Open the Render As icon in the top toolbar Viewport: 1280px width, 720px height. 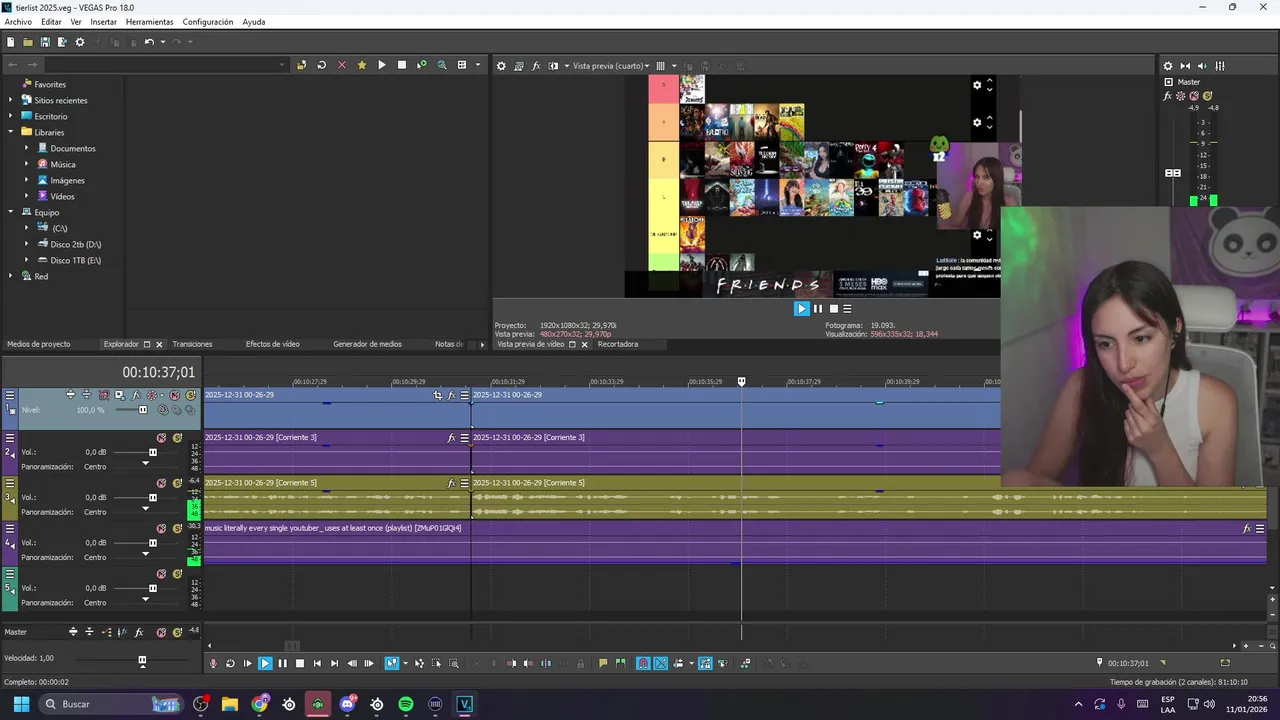tap(62, 42)
